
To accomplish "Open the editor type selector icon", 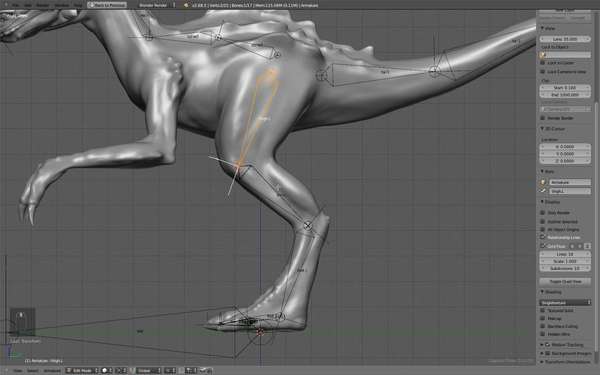I will pos(6,370).
